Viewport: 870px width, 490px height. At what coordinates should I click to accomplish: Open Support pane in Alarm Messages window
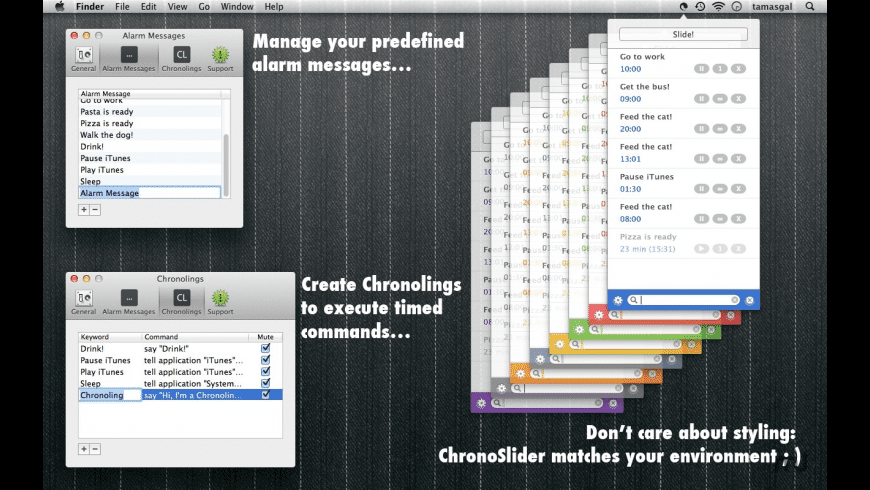[x=220, y=59]
